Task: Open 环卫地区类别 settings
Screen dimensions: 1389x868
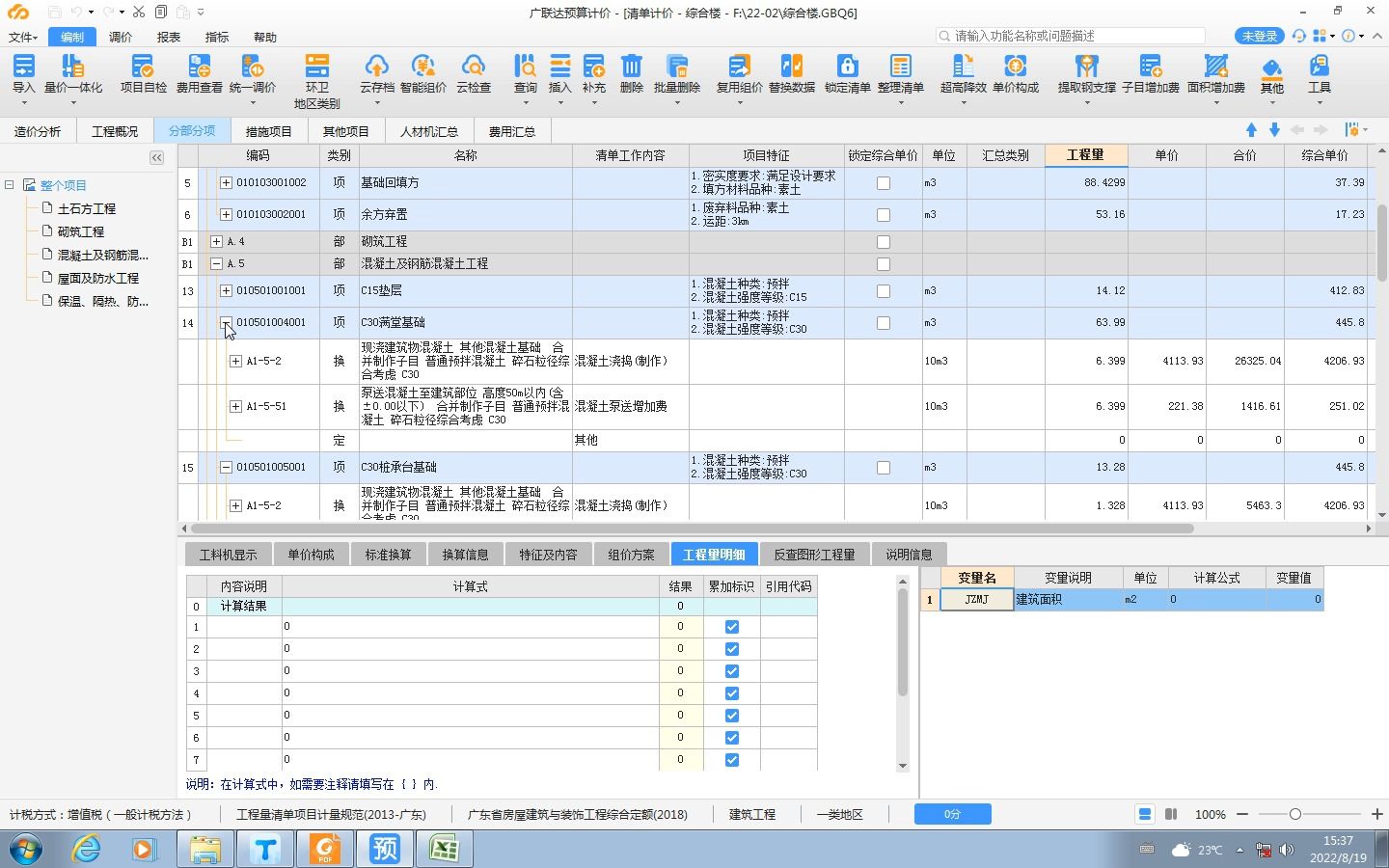Action: (x=316, y=81)
